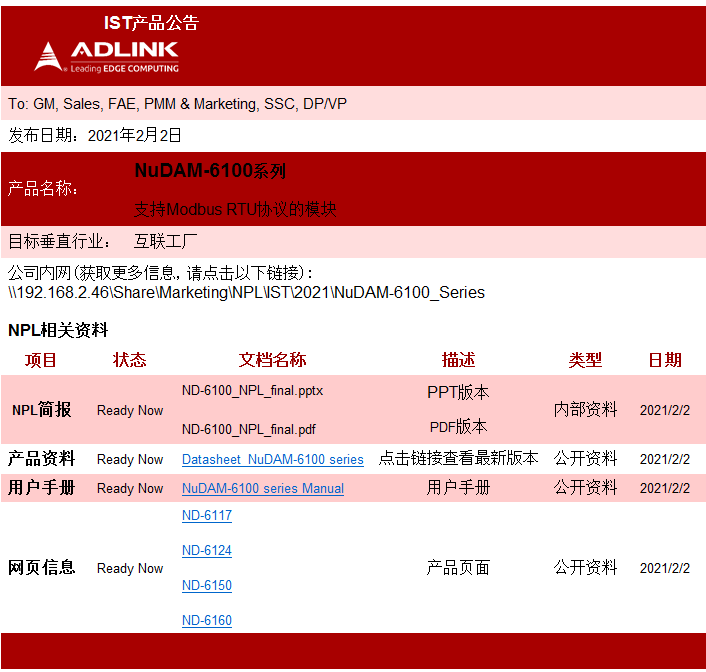Screen dimensions: 706x672
Task: Open the ND-6117 product page link
Action: tap(207, 516)
